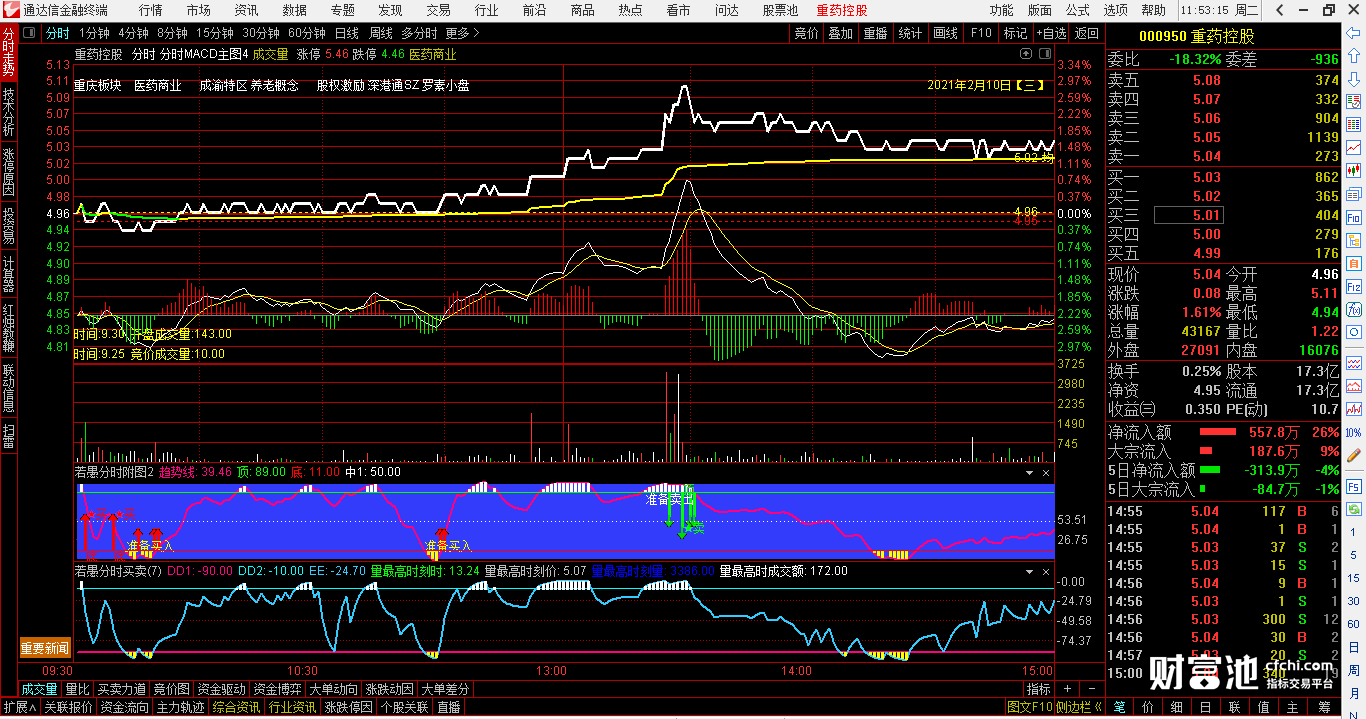Open the 若愚分时买卖 panel dropdown arrow
Screen dimensions: 1366x719
click(x=1029, y=571)
